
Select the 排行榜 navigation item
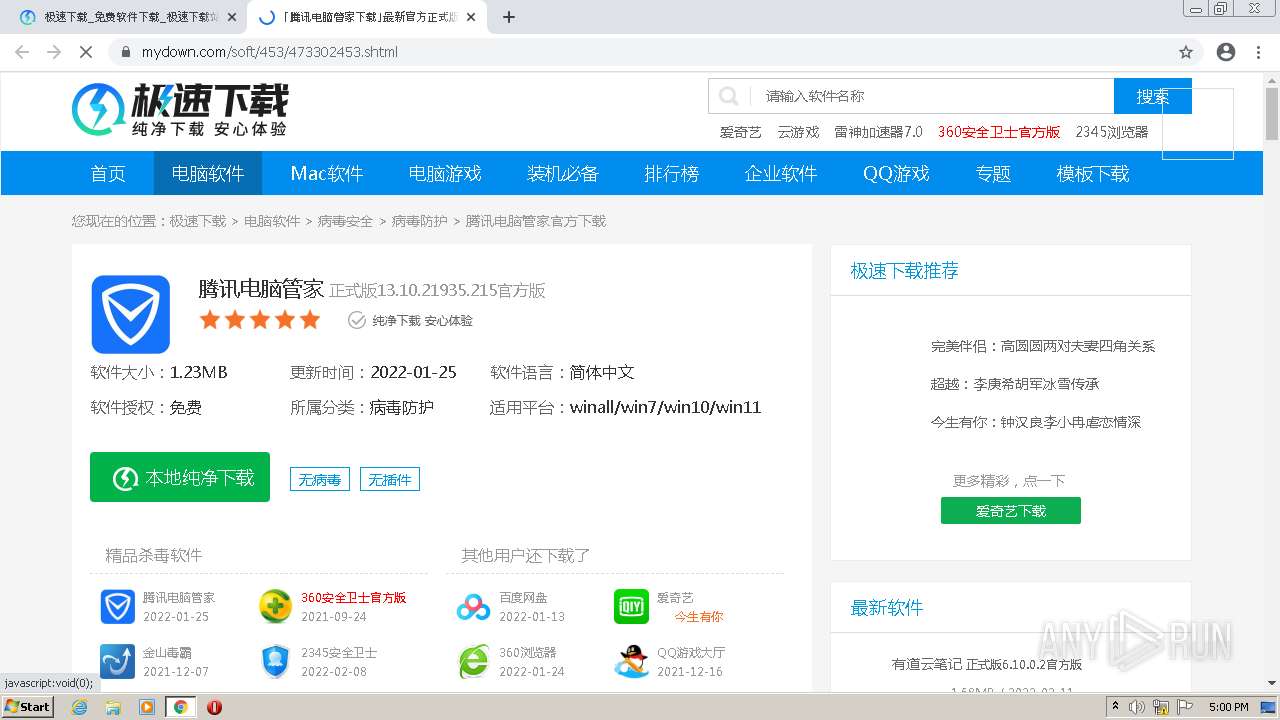tap(672, 173)
